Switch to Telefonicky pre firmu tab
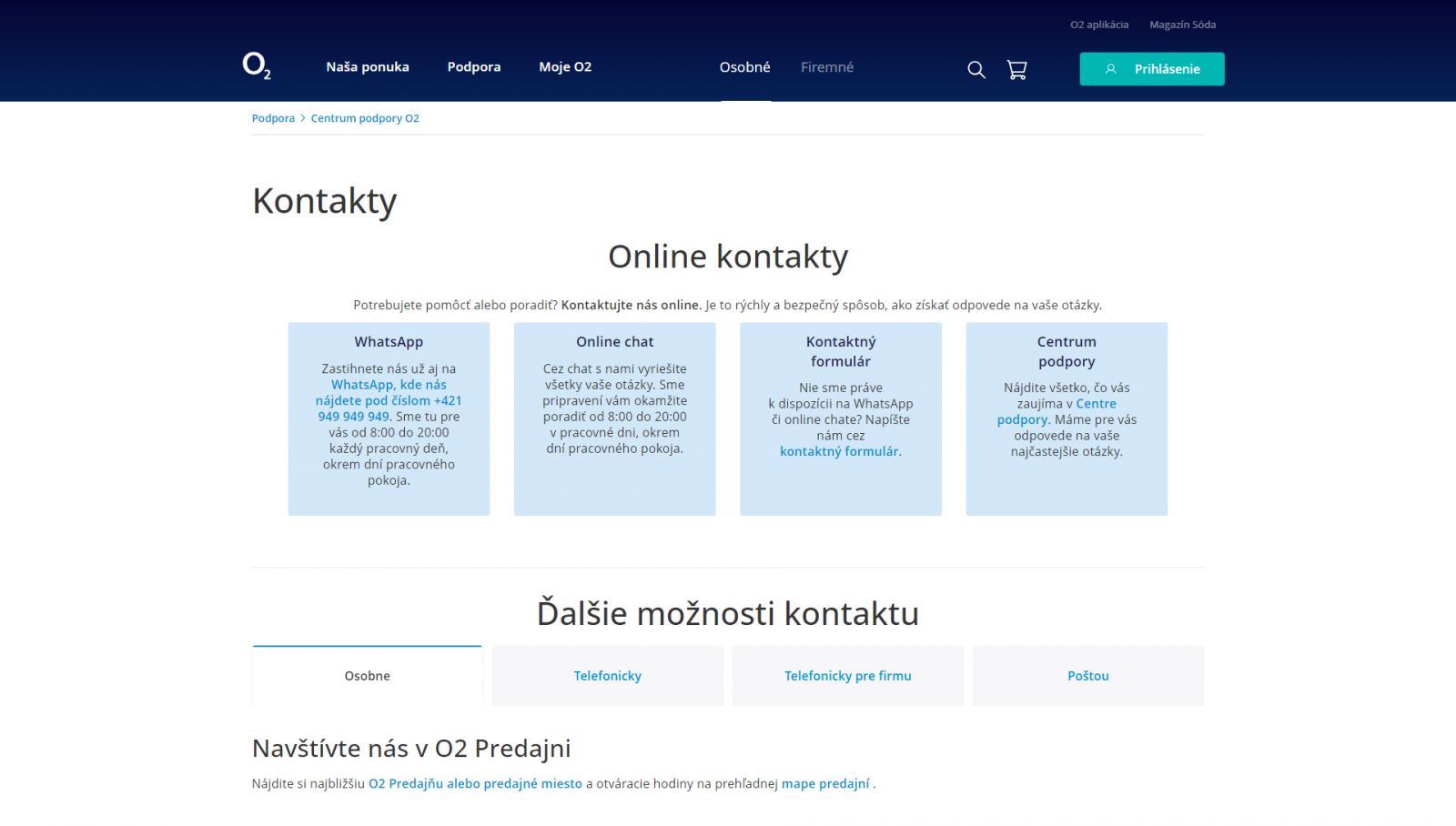The height and width of the screenshot is (826, 1456). (847, 676)
